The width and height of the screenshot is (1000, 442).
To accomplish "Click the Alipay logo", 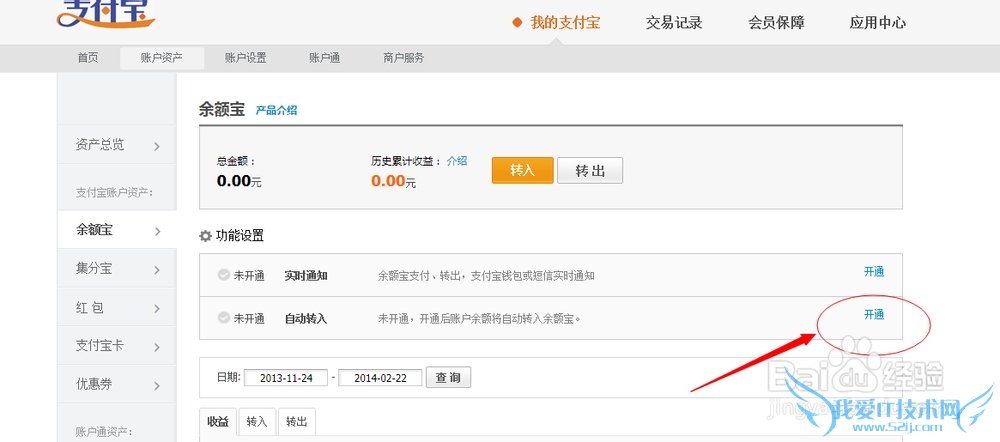I will (106, 13).
